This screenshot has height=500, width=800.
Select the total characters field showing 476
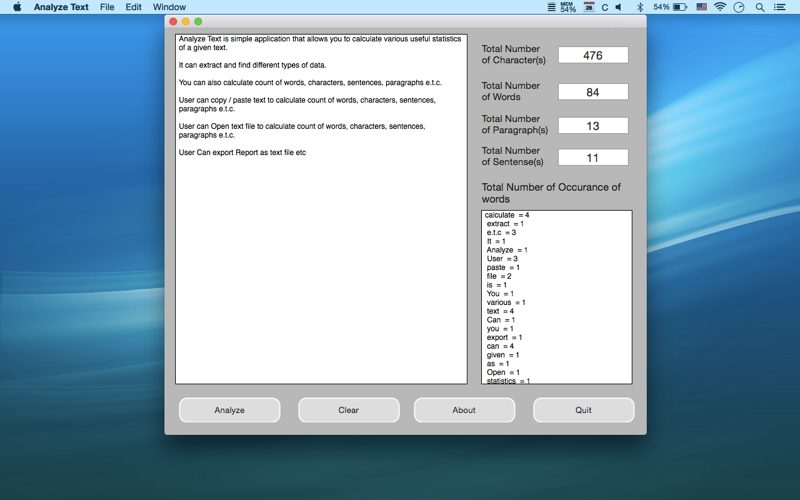(593, 55)
